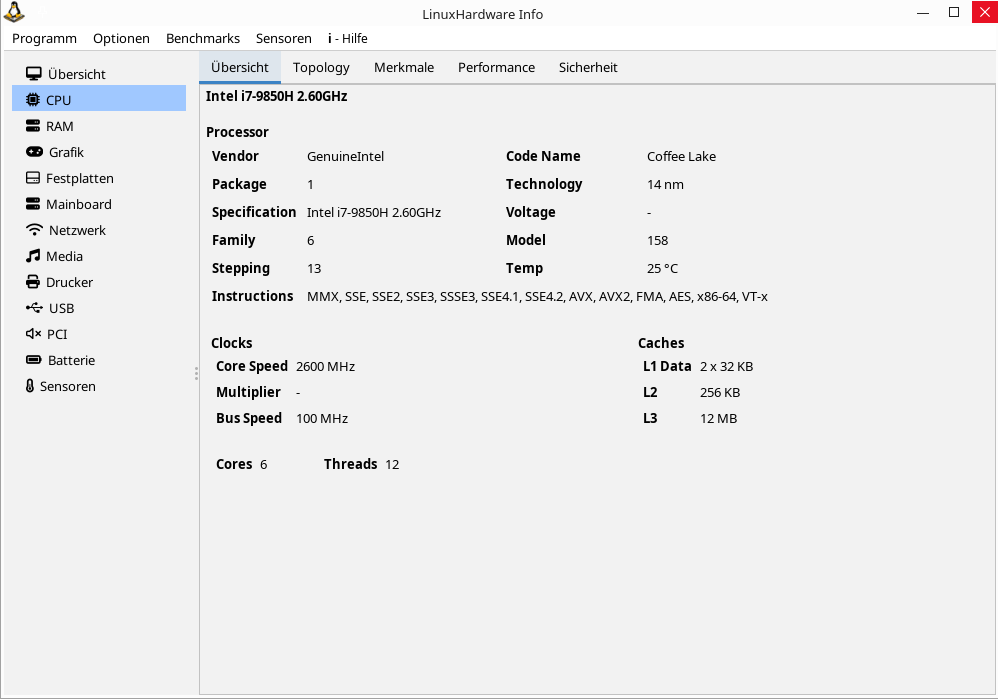The image size is (998, 699).
Task: Open the i - Hilfe menu
Action: click(348, 38)
